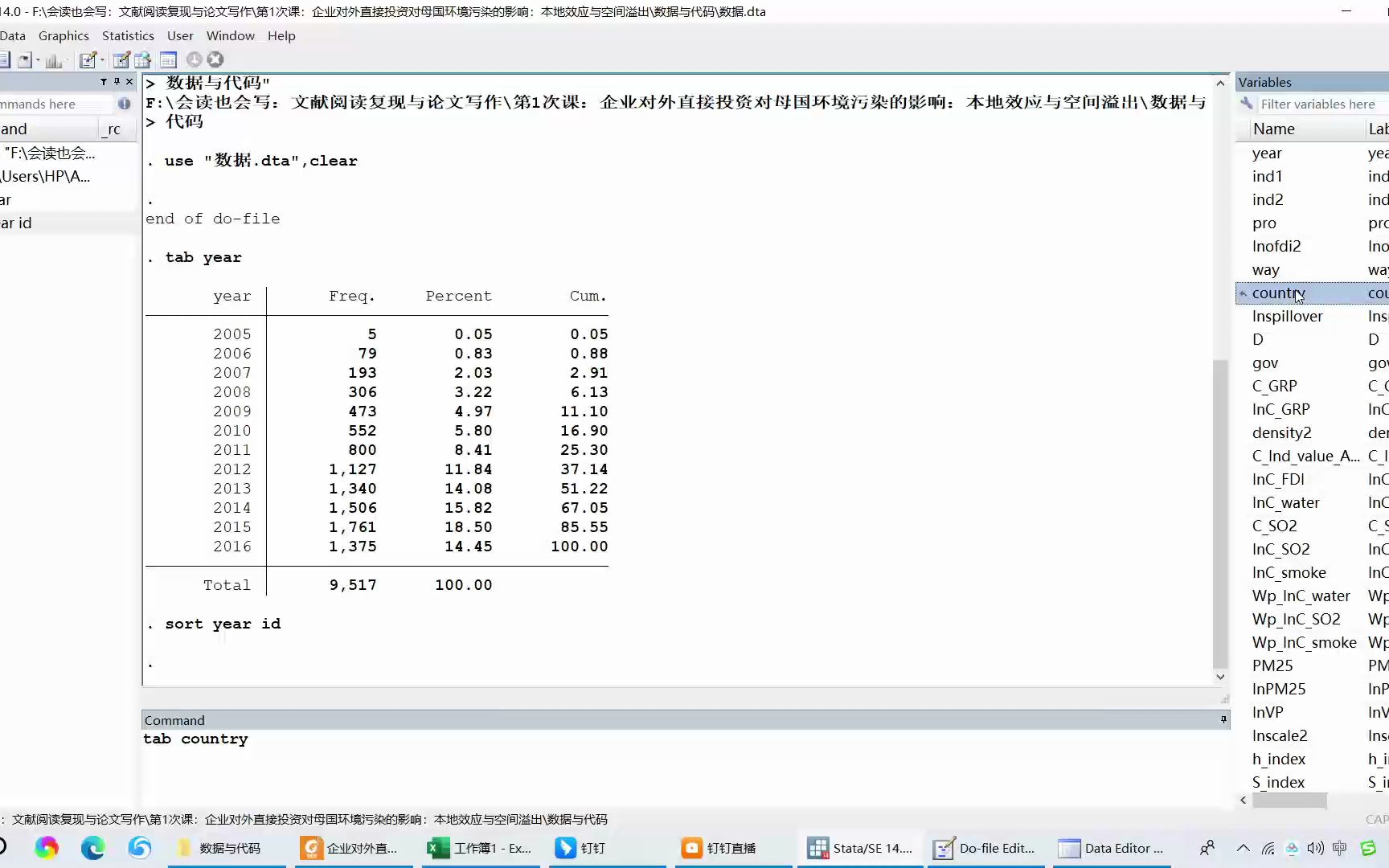
Task: Select the Wp_lnC_smoke variable
Action: (x=1304, y=642)
